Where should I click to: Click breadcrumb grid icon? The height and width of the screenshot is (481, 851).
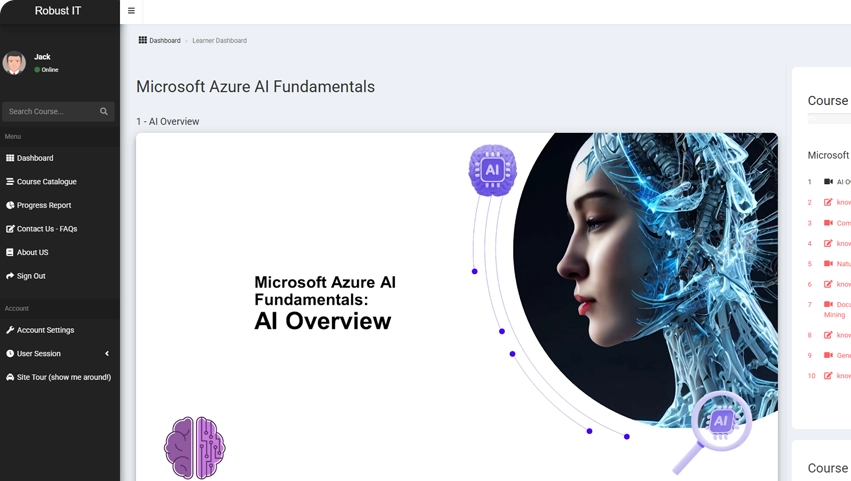(143, 40)
